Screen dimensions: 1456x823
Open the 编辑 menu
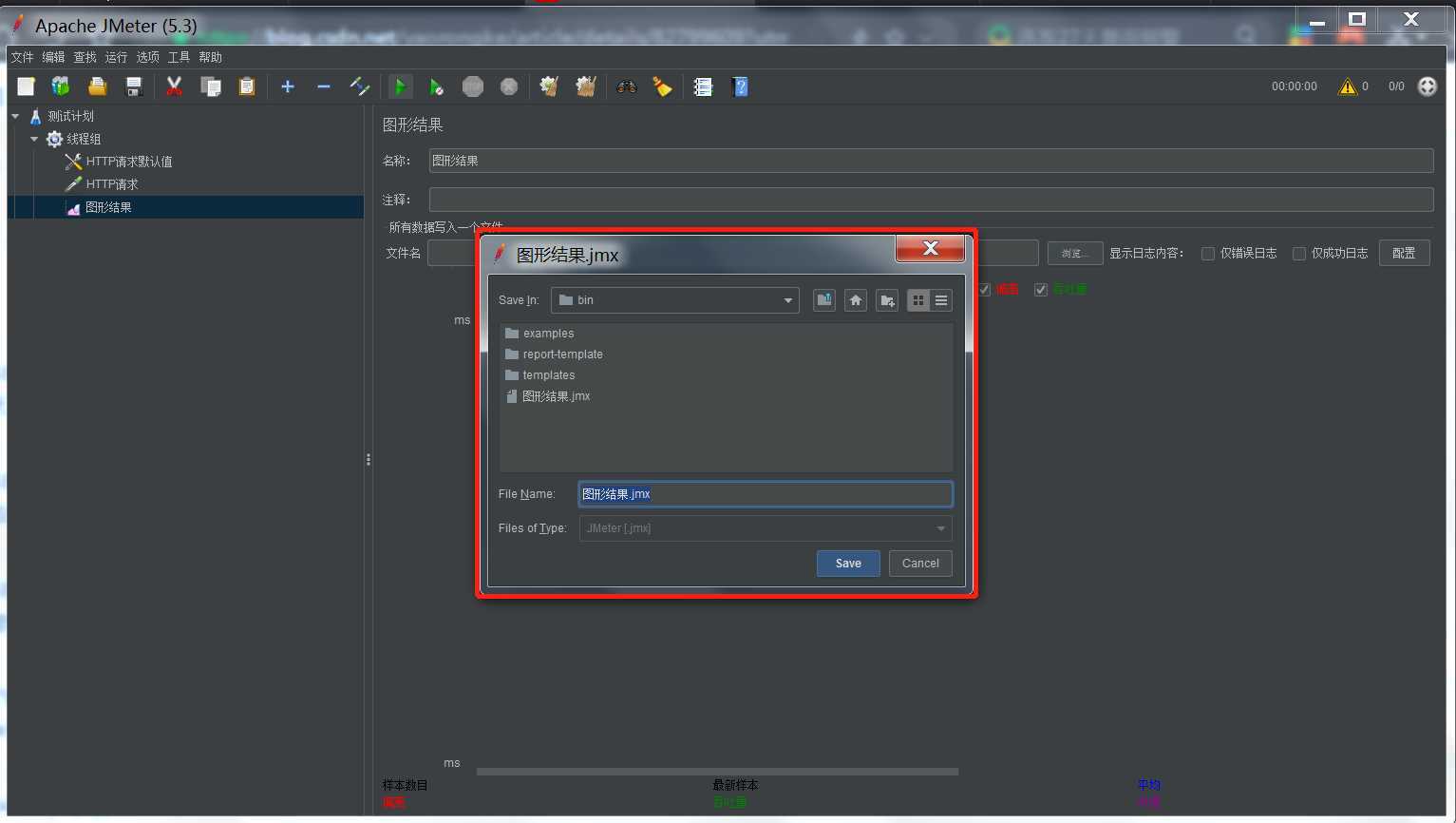coord(53,57)
